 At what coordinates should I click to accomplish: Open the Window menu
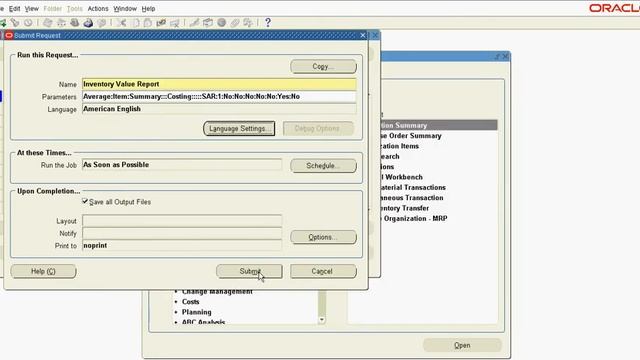tap(125, 9)
